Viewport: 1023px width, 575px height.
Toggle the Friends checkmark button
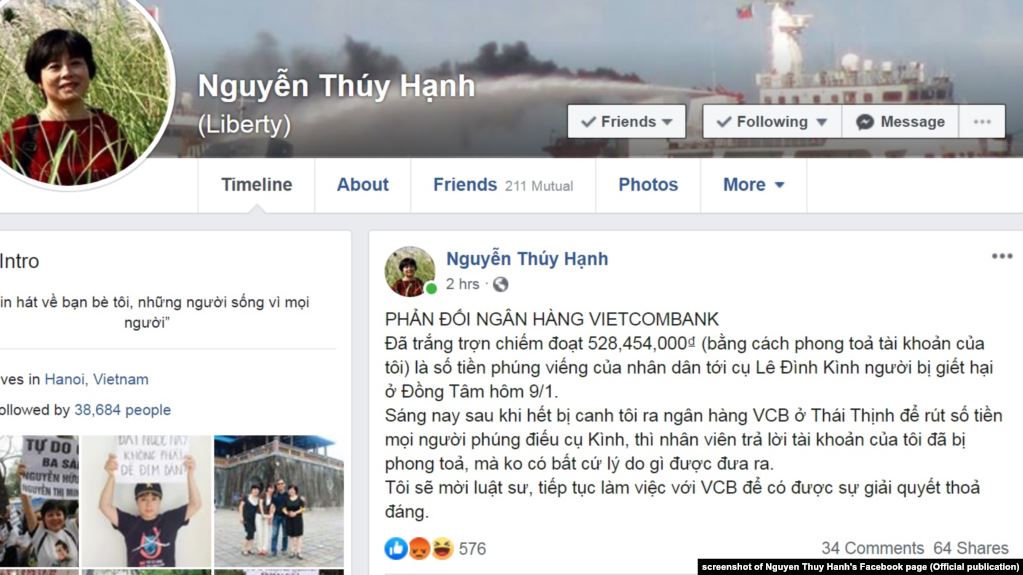[626, 121]
